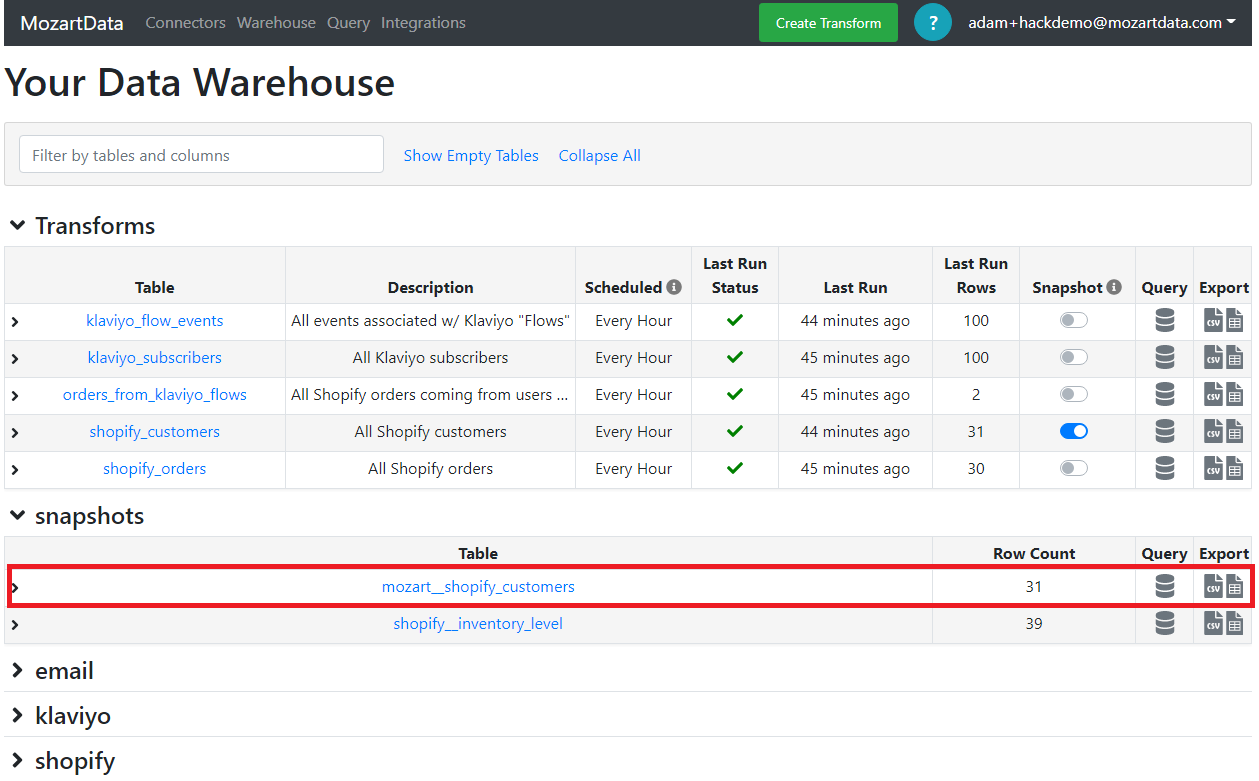Image resolution: width=1259 pixels, height=781 pixels.
Task: Click the Snapshot info icon
Action: tap(1115, 287)
